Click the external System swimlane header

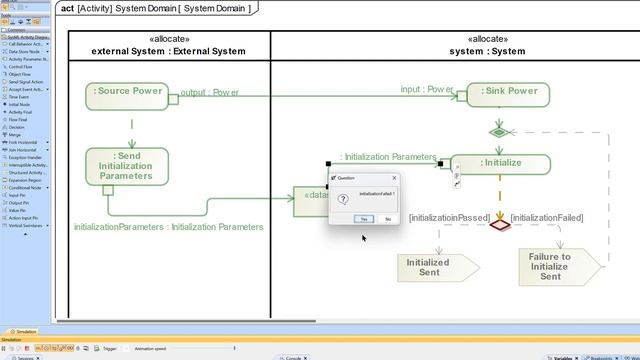169,45
